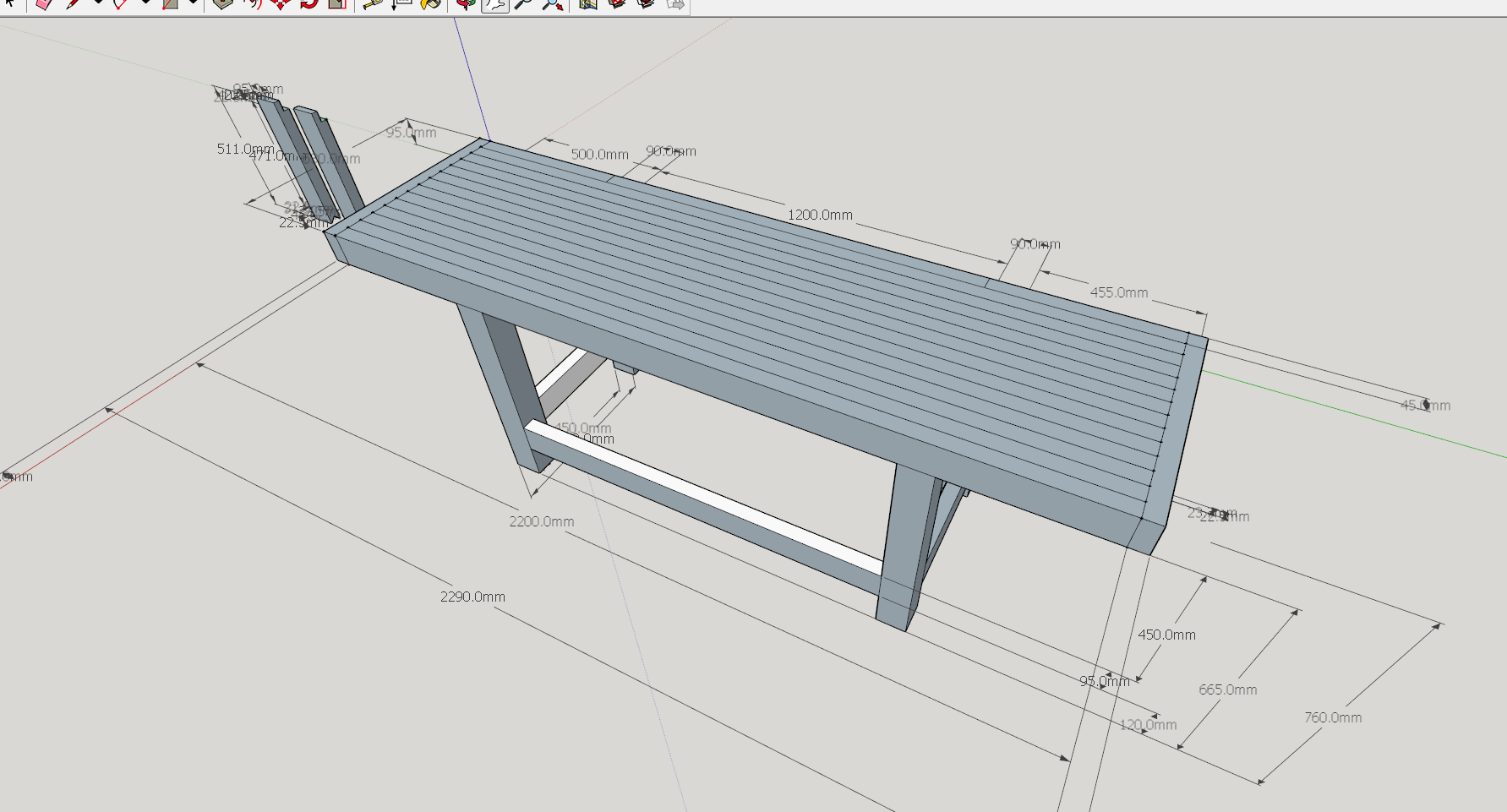The width and height of the screenshot is (1507, 812).
Task: Select the Dimension tool
Action: [401, 3]
